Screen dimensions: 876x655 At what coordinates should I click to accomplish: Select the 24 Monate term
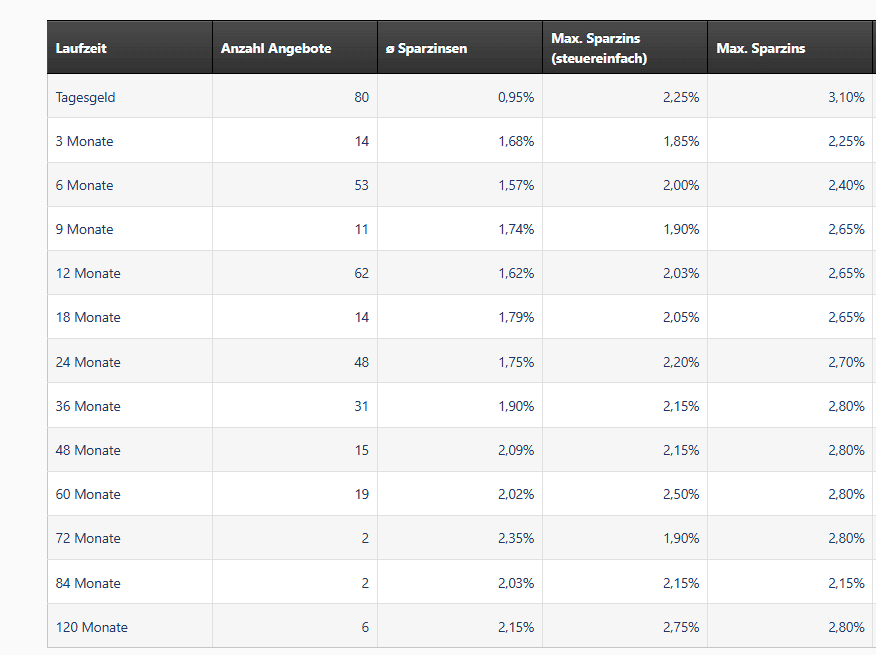(x=88, y=362)
